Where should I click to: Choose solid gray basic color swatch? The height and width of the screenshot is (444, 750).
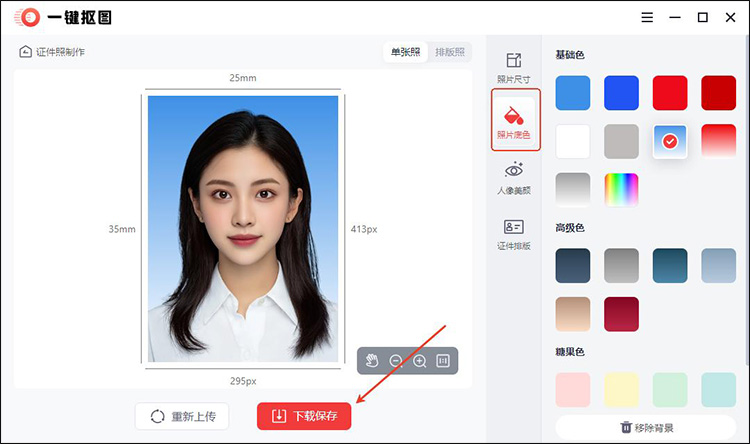621,142
